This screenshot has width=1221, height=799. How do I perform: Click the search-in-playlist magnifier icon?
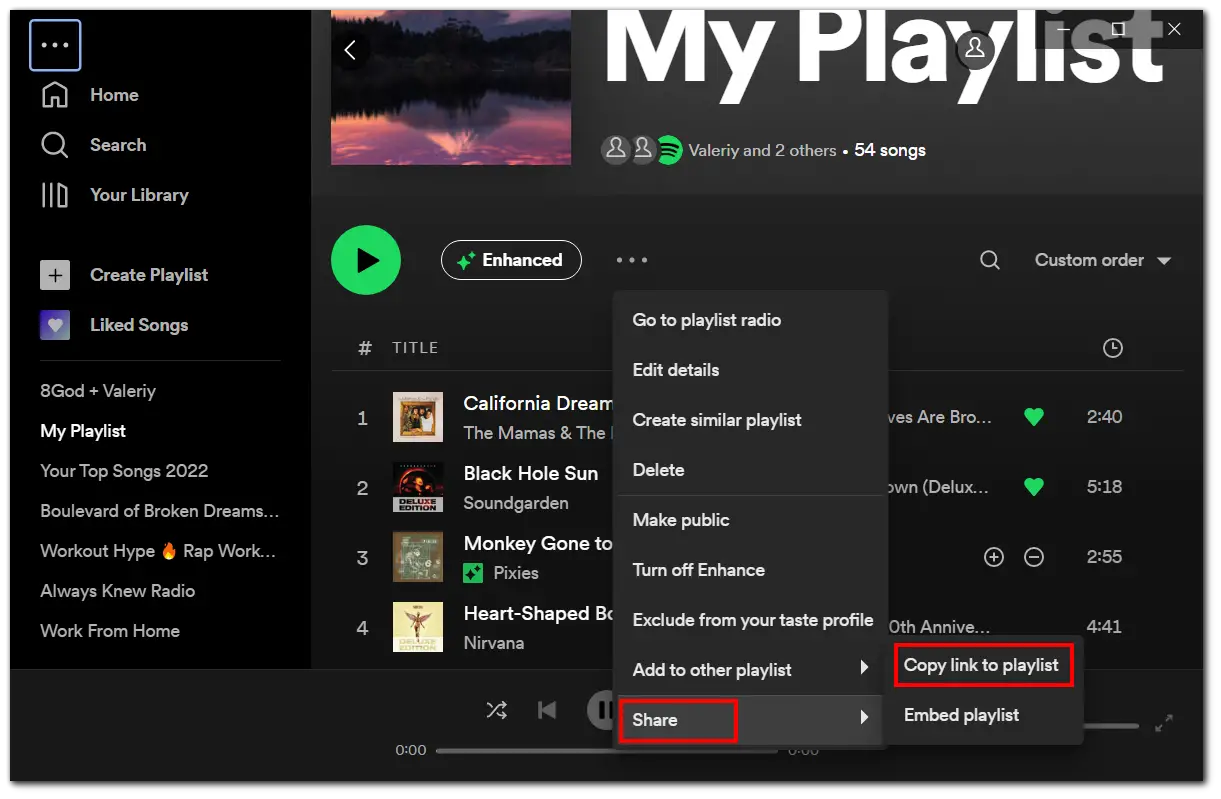click(x=990, y=260)
